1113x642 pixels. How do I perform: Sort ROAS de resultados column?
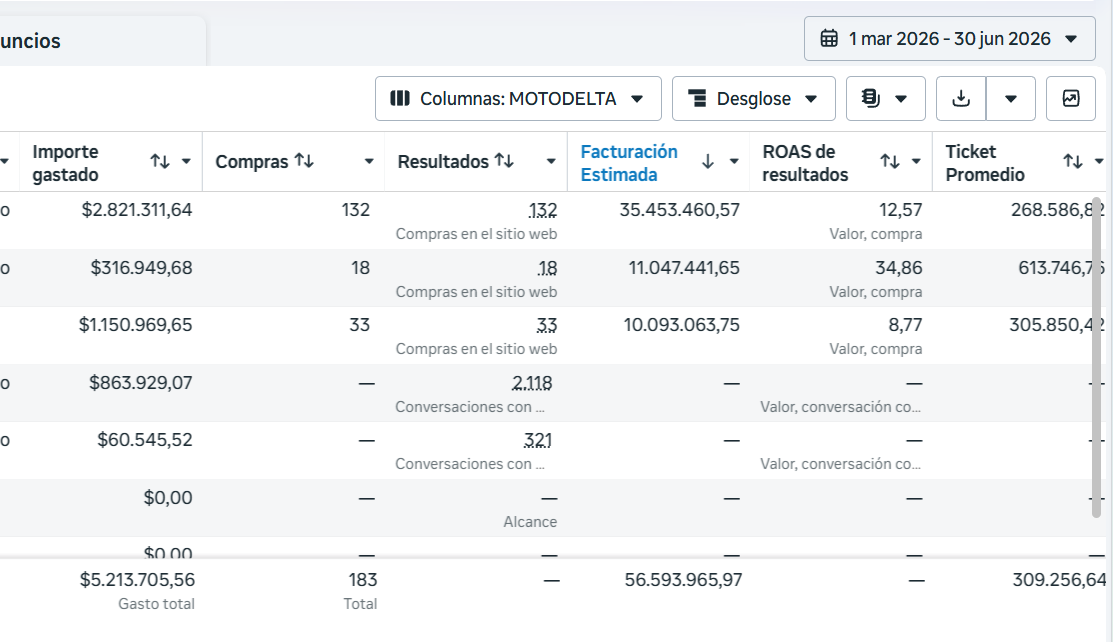pos(890,162)
